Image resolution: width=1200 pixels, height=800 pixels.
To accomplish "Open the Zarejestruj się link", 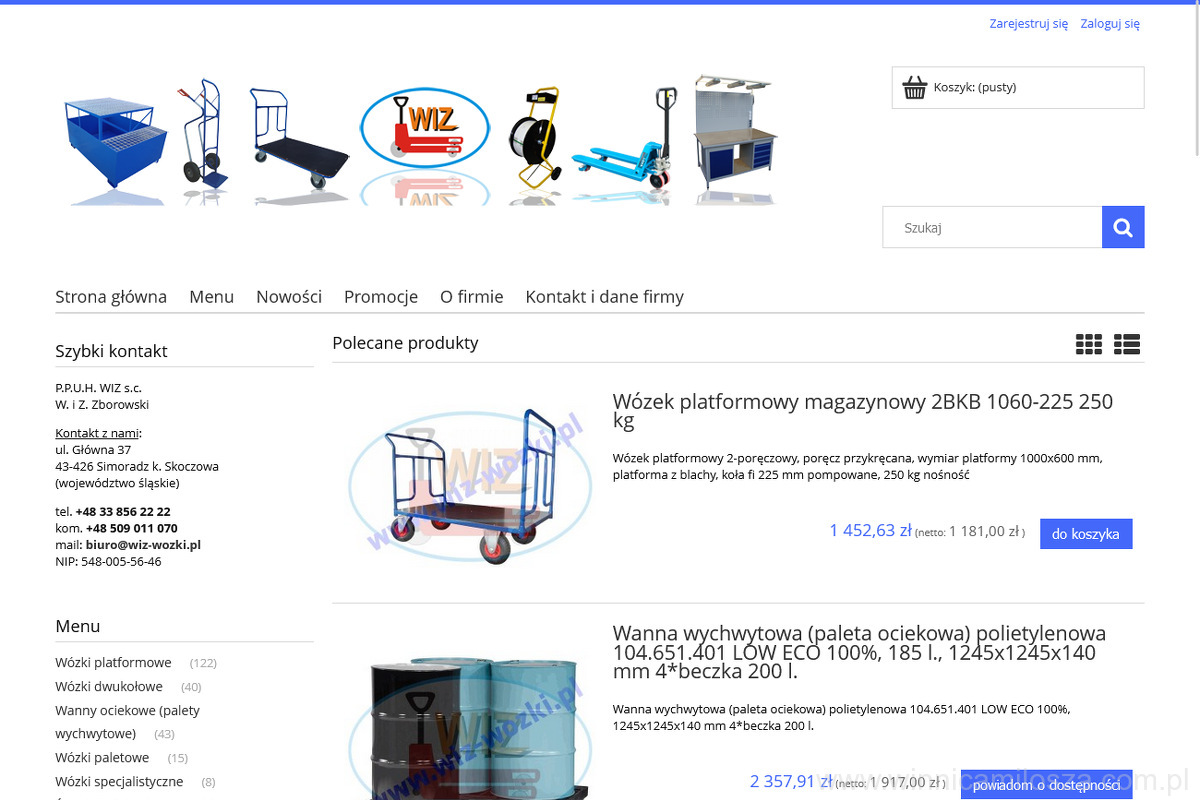I will tap(1028, 24).
